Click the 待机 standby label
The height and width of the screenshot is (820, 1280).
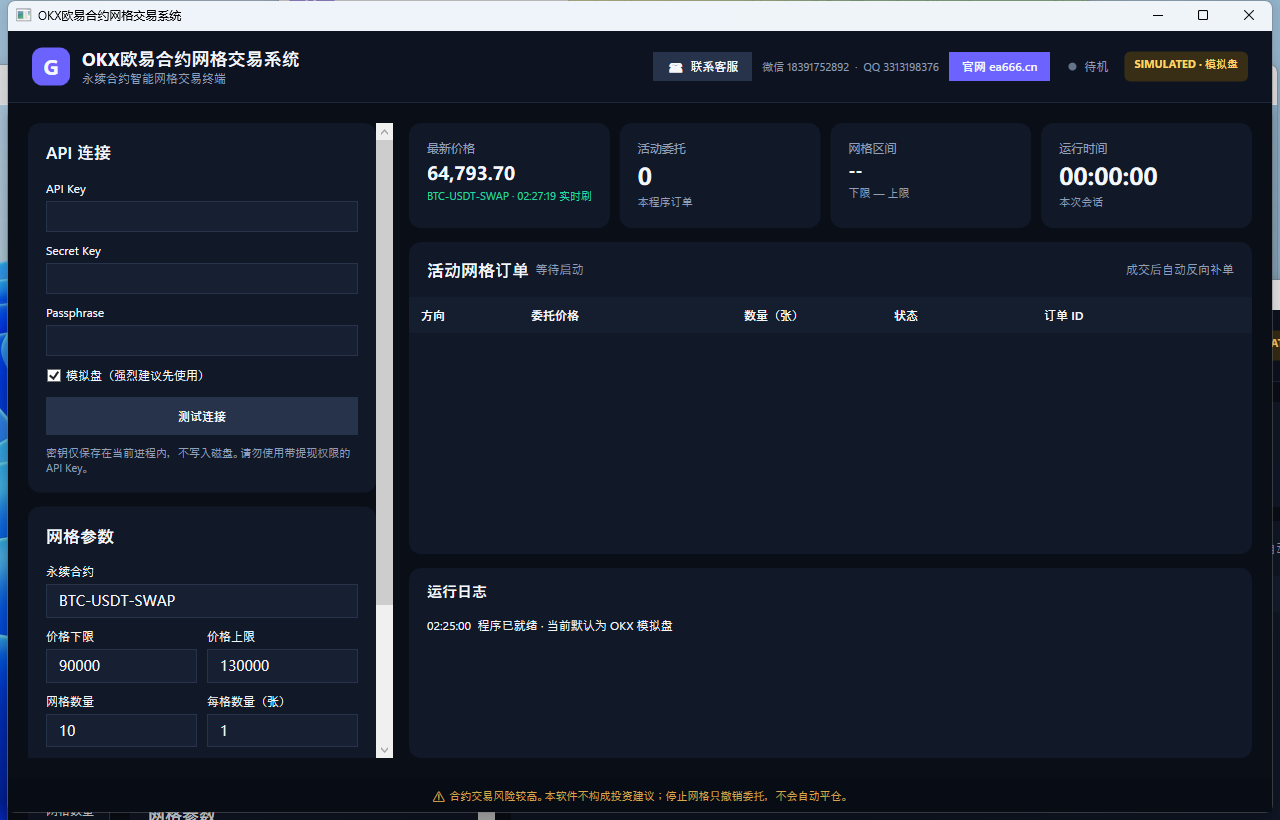[1096, 67]
